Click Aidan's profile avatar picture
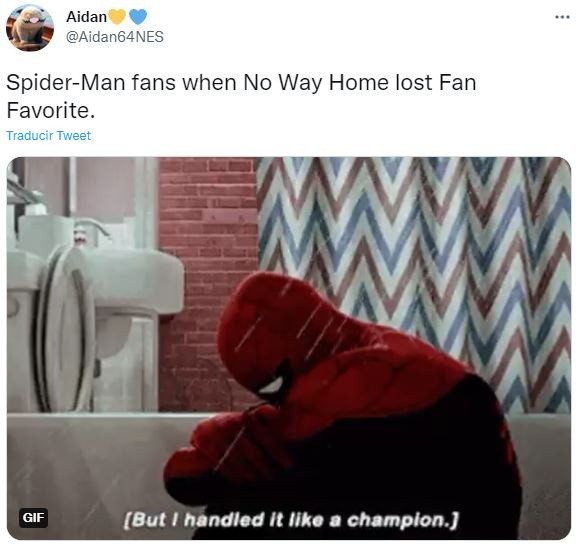The image size is (585, 547). pyautogui.click(x=30, y=27)
